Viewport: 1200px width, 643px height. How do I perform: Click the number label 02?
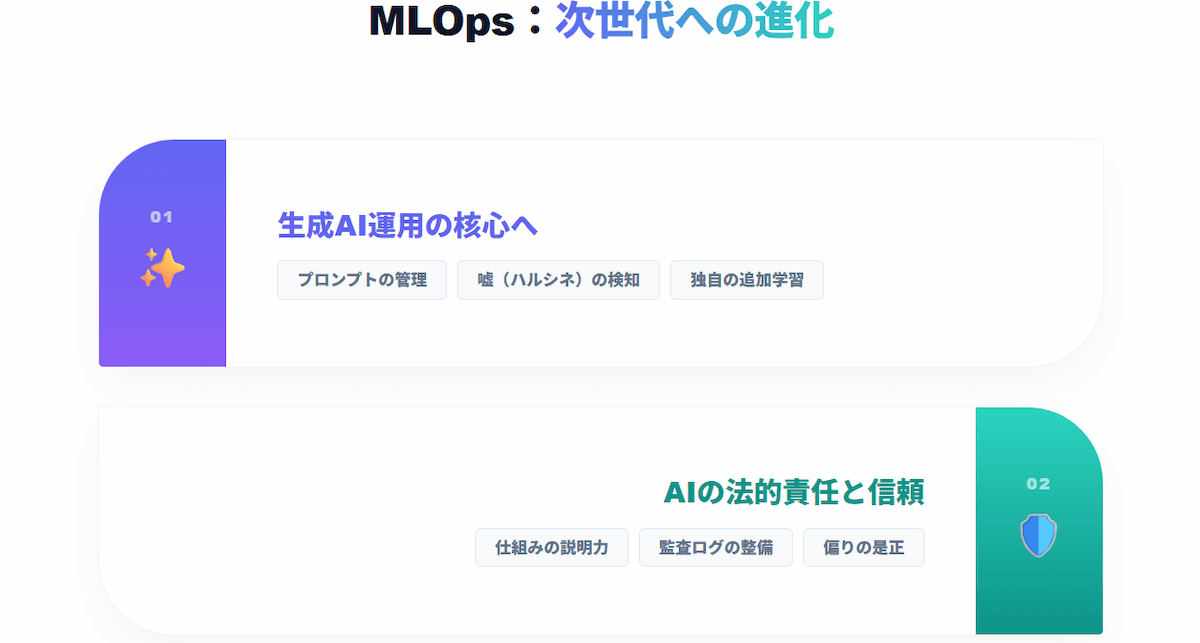click(1038, 484)
